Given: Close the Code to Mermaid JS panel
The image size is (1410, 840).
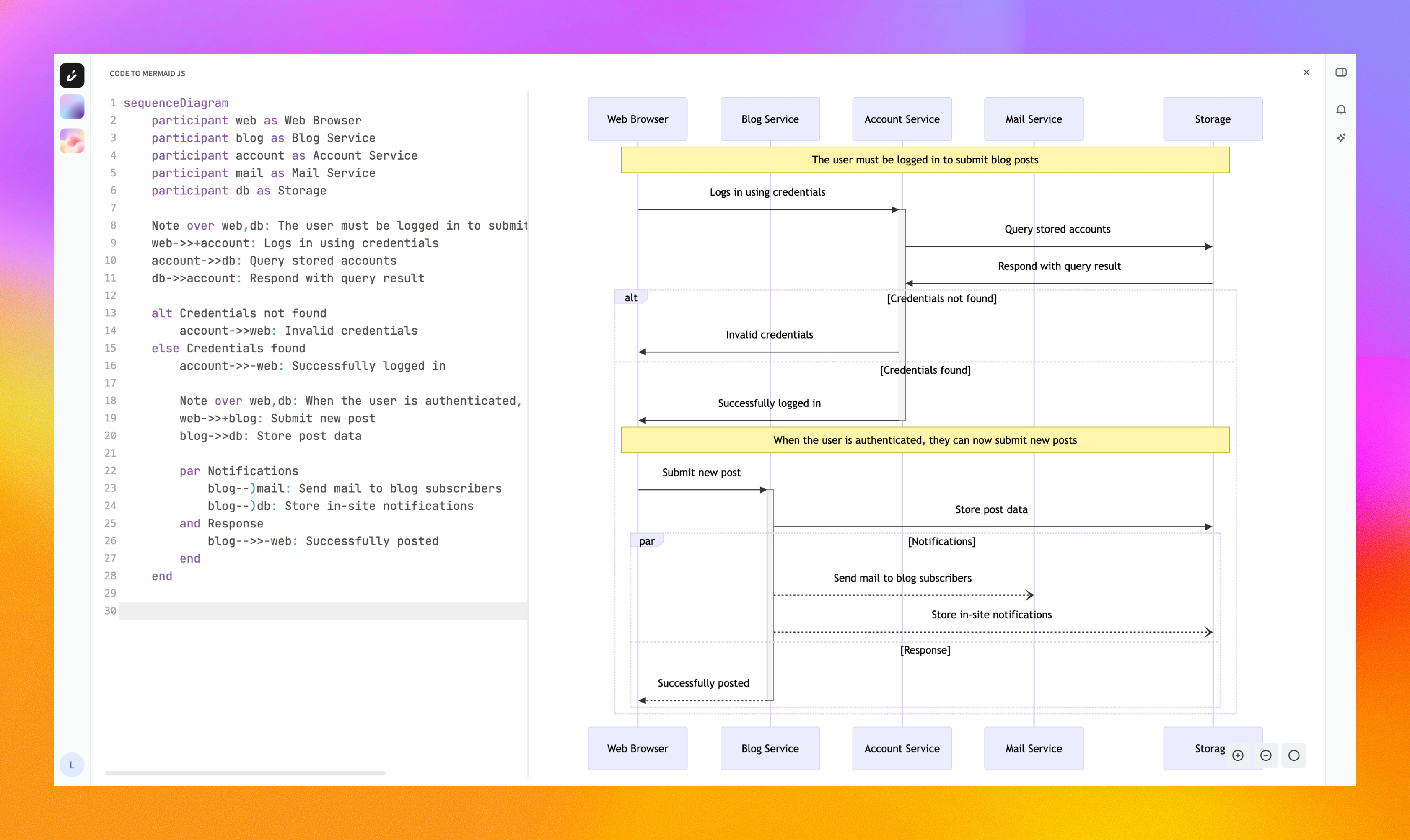Looking at the screenshot, I should (x=1306, y=72).
